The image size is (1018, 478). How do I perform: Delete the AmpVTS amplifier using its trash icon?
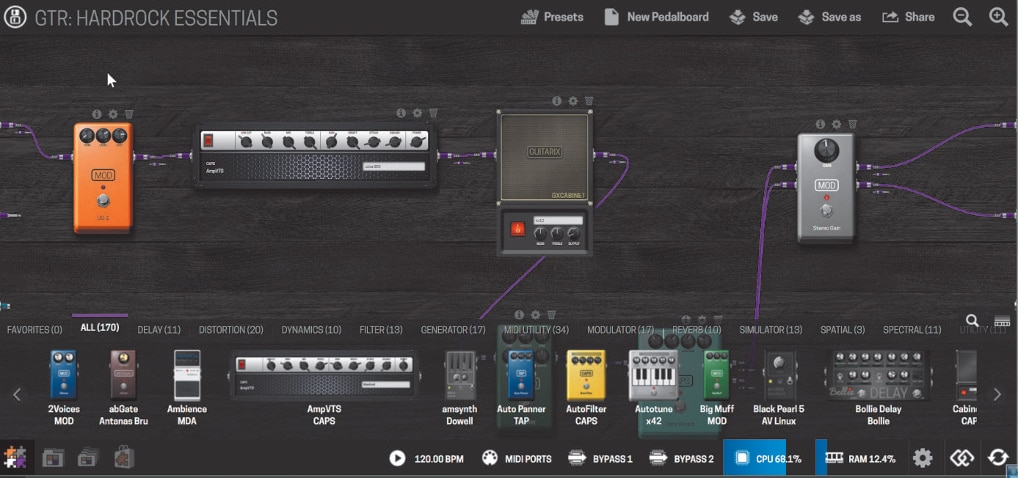coord(433,113)
